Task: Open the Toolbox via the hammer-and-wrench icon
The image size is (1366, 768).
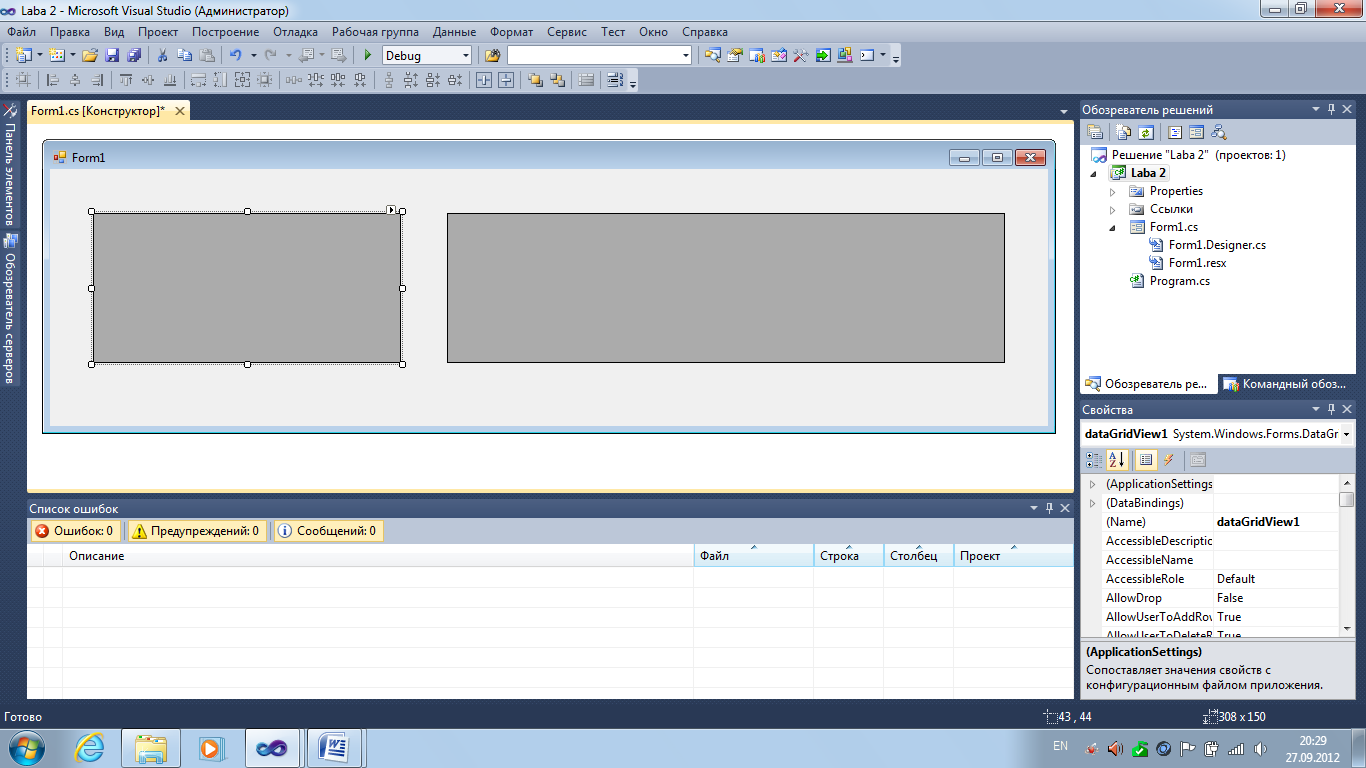Action: (x=801, y=56)
